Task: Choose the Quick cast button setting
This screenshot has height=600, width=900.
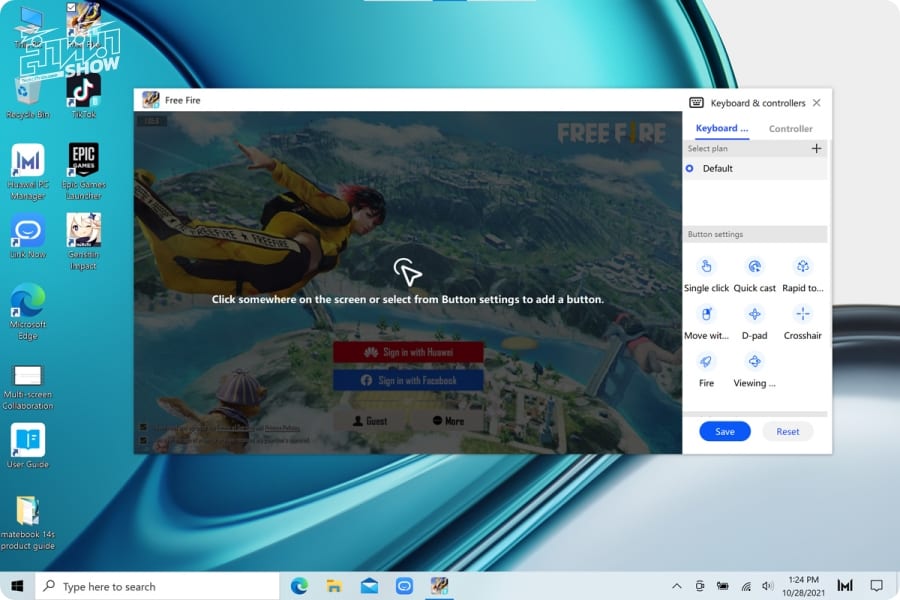Action: (754, 274)
